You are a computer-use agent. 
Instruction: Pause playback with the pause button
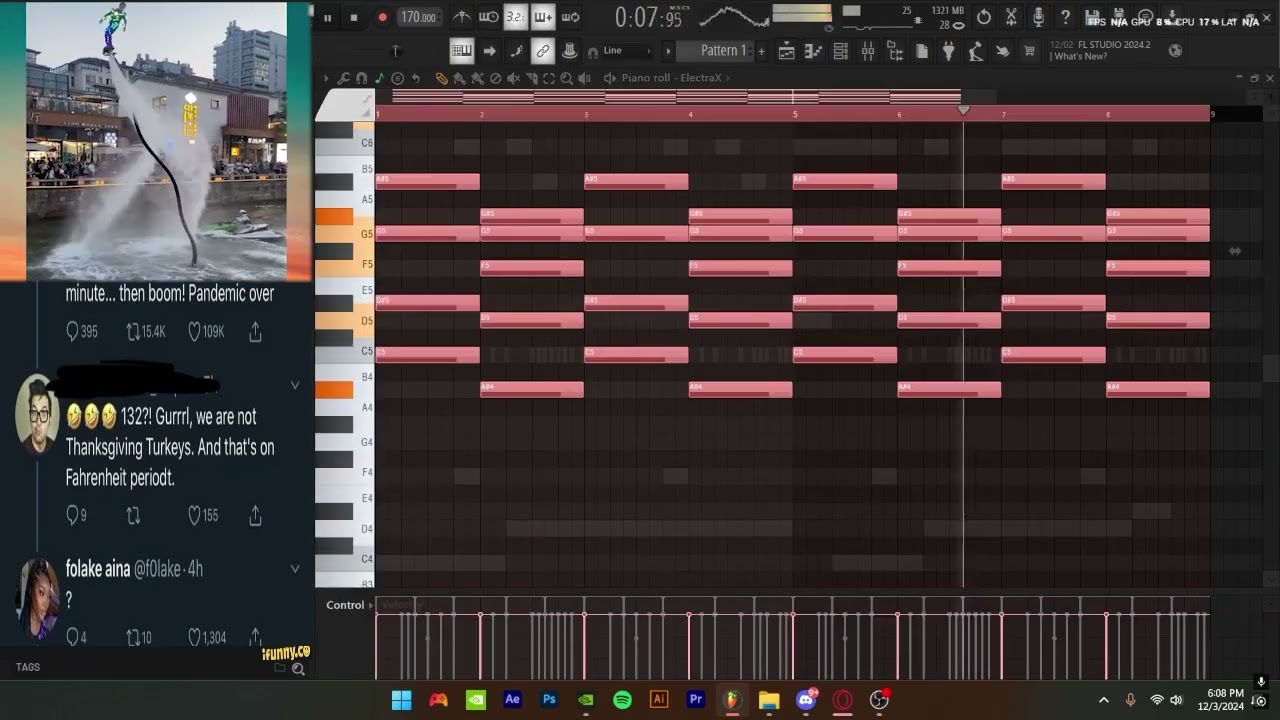[327, 17]
